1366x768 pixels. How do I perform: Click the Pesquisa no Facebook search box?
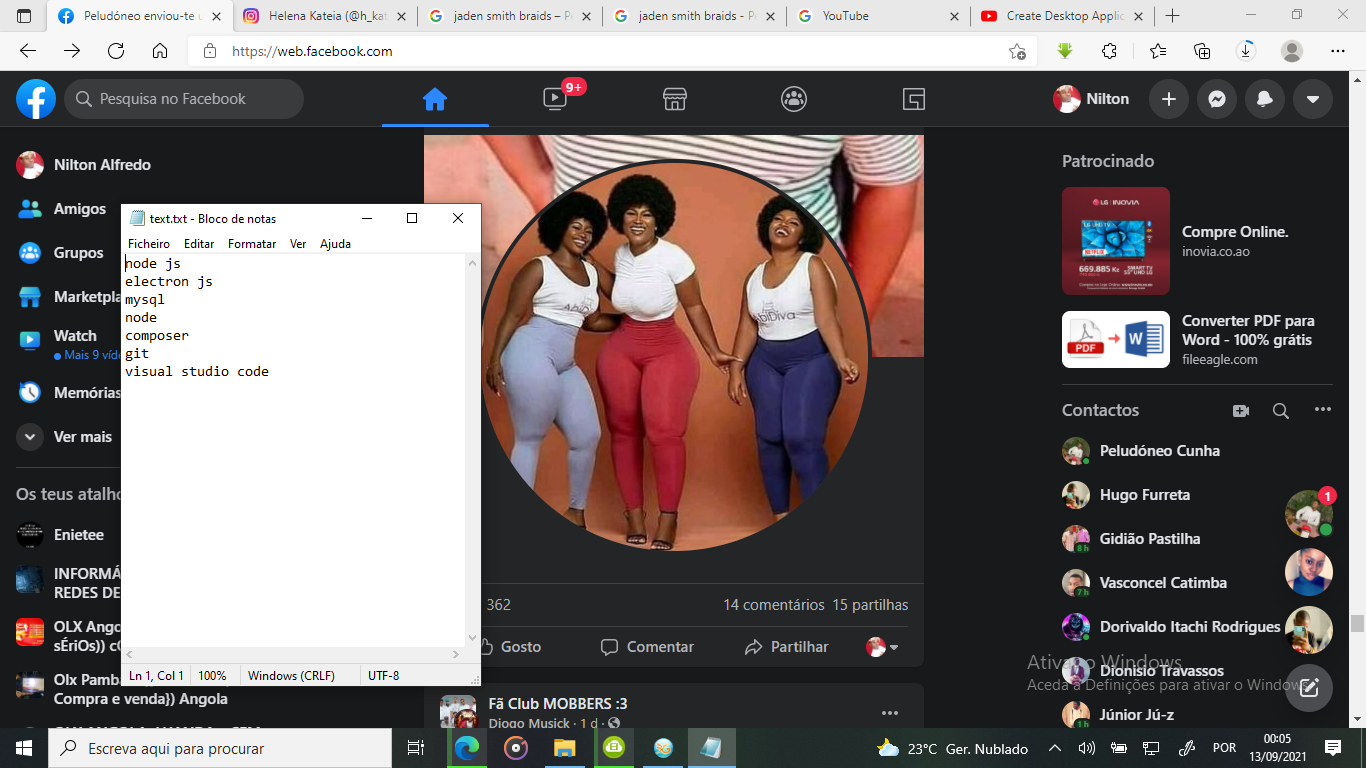(185, 99)
